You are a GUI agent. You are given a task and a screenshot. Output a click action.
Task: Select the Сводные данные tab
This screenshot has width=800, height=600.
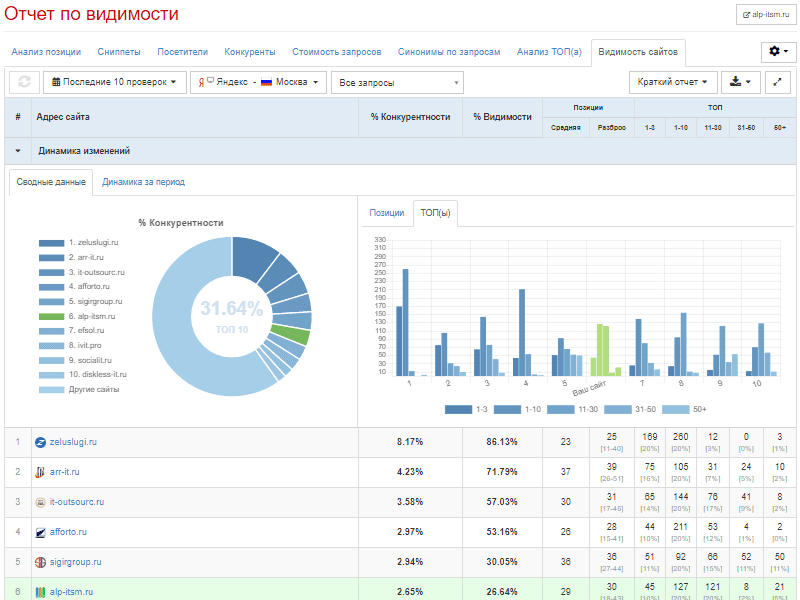click(x=51, y=182)
